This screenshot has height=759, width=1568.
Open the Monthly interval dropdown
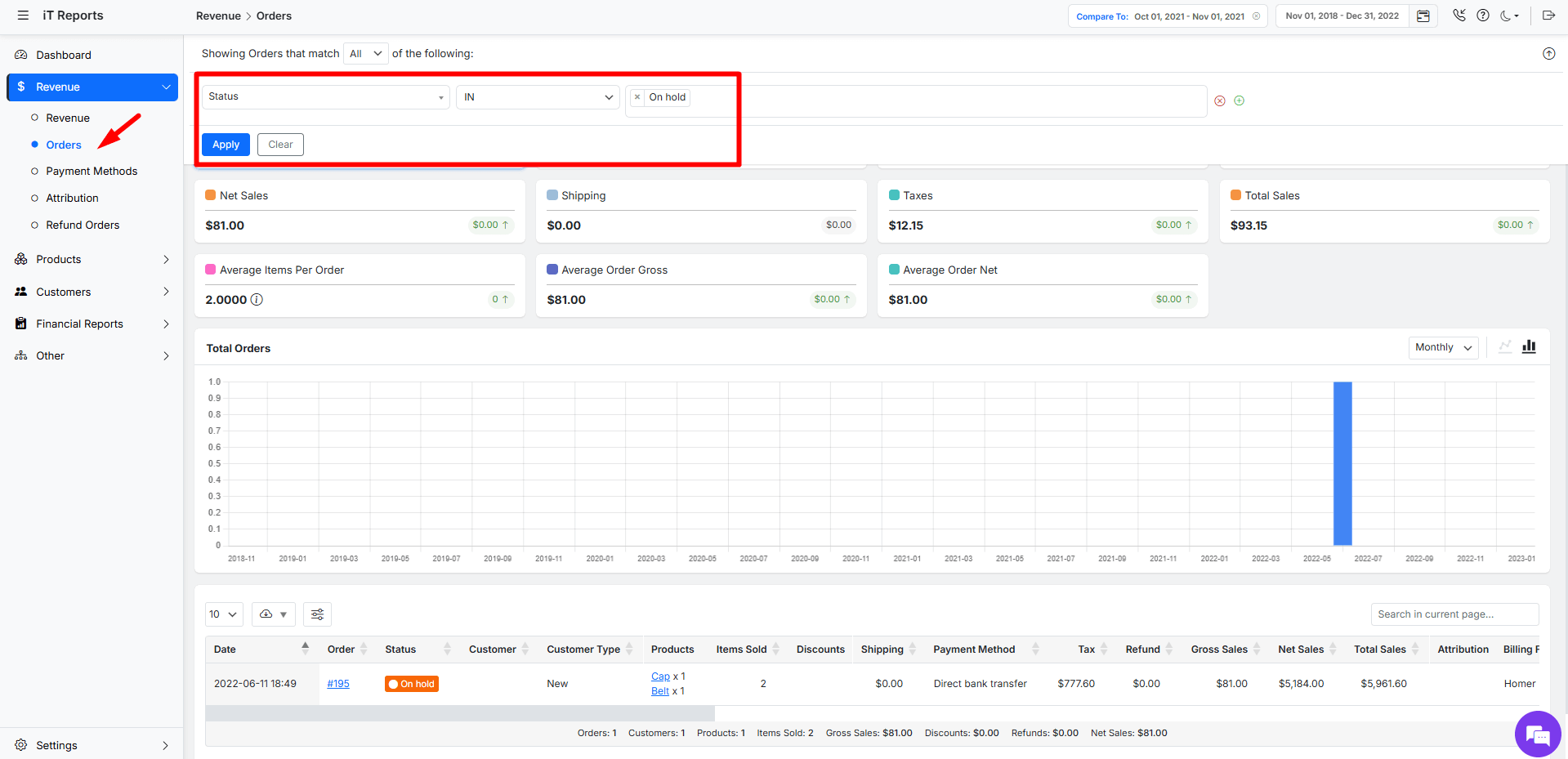1443,347
